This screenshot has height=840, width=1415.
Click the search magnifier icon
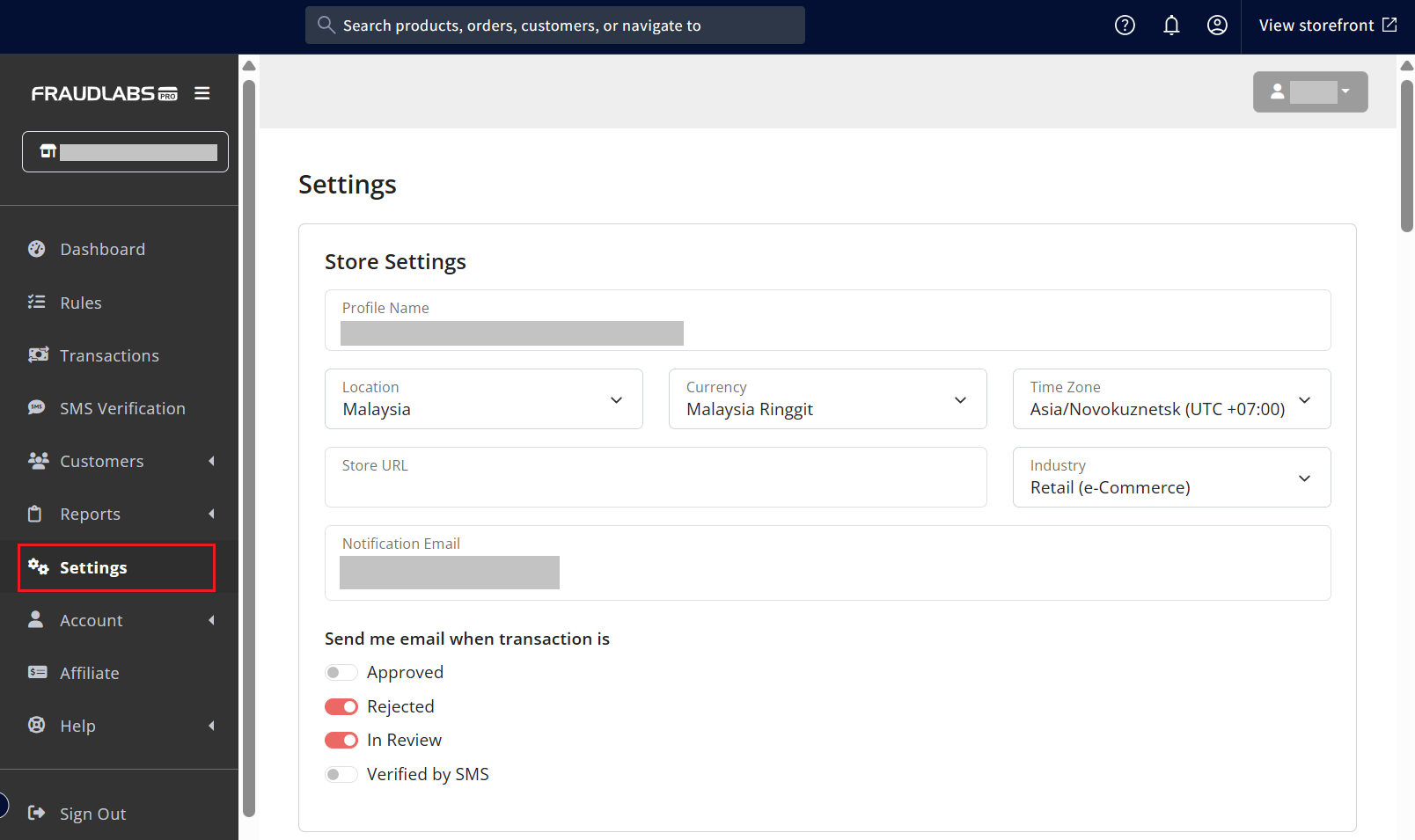(x=326, y=25)
